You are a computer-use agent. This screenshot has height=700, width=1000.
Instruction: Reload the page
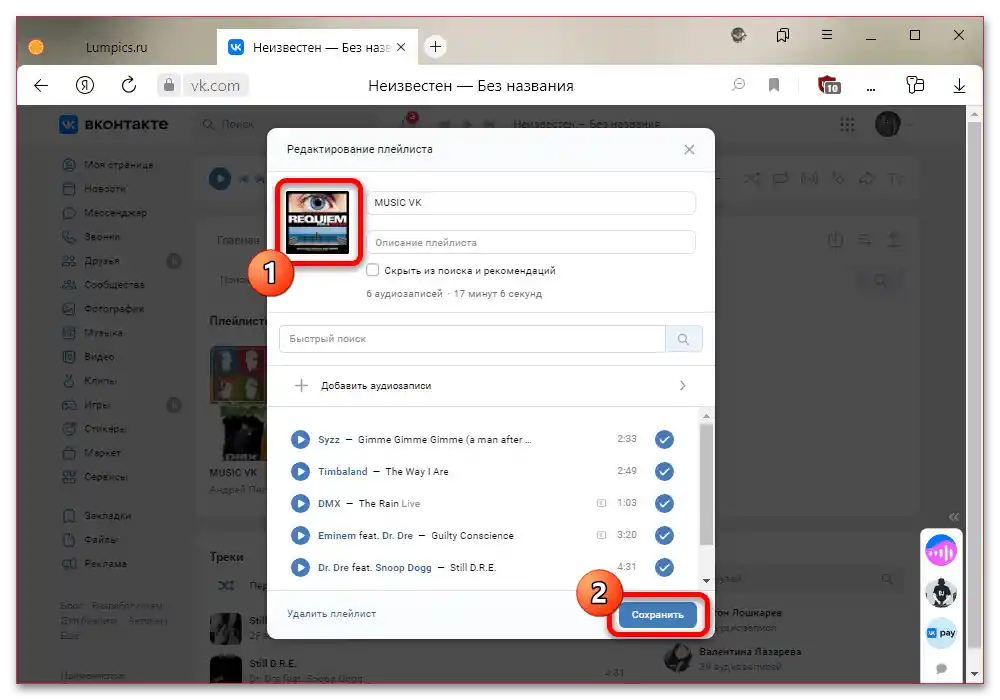(x=129, y=85)
